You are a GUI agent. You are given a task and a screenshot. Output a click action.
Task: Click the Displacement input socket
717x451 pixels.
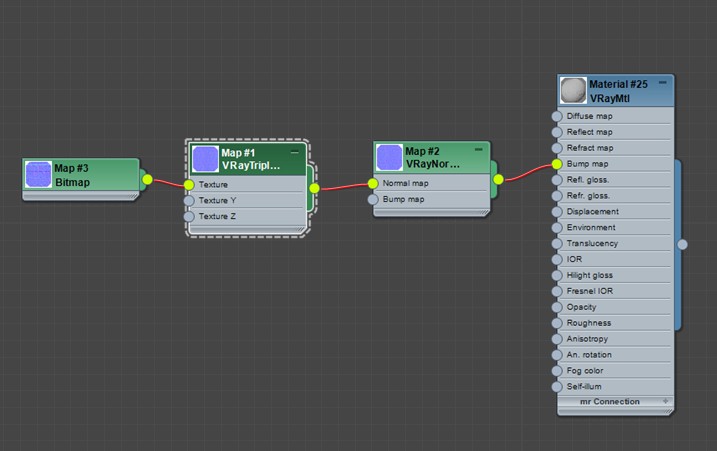click(x=556, y=212)
